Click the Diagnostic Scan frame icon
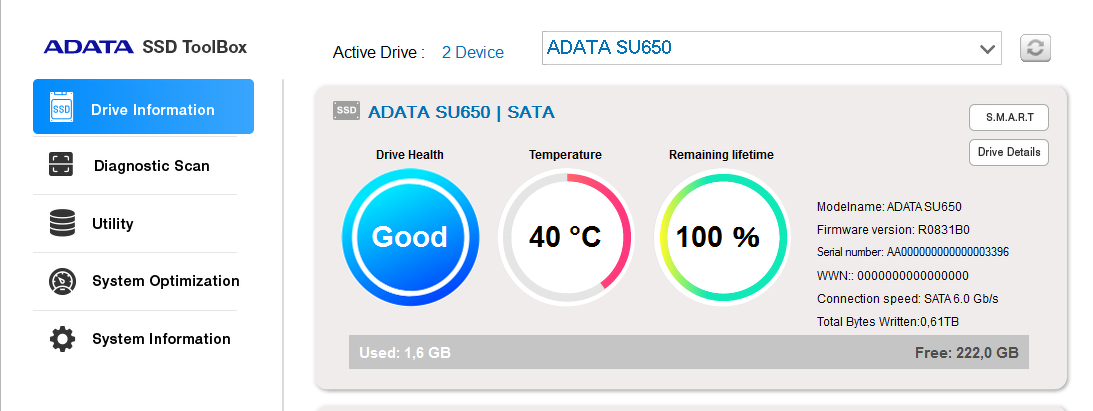Image resolution: width=1093 pixels, height=411 pixels. click(x=61, y=165)
